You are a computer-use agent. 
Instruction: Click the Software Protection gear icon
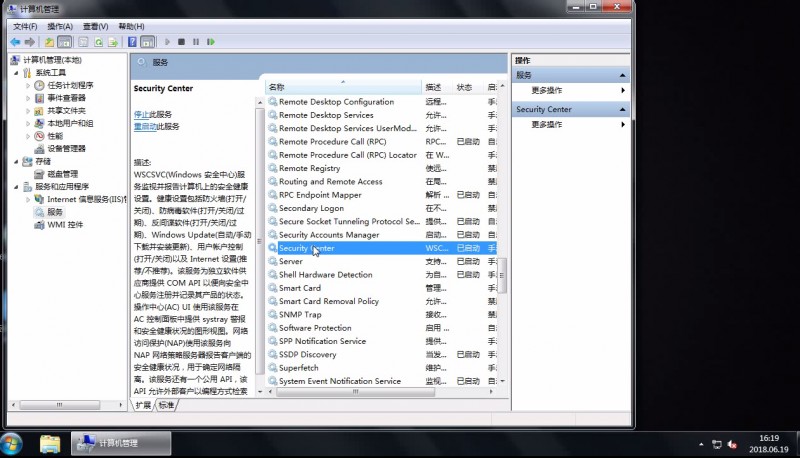click(273, 328)
